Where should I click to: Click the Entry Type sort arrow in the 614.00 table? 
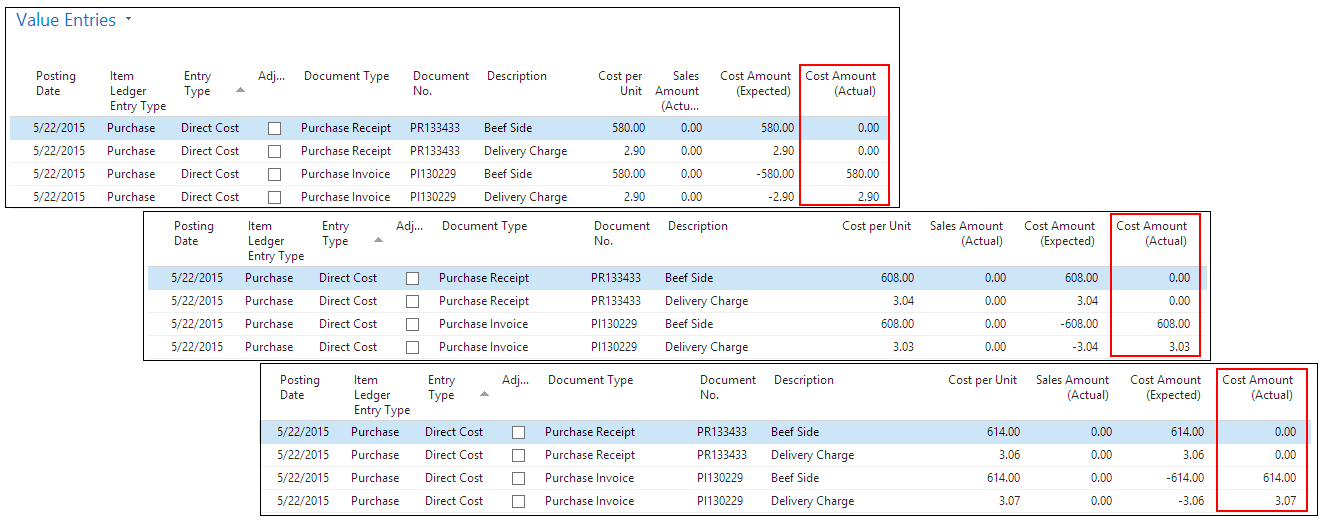(484, 394)
